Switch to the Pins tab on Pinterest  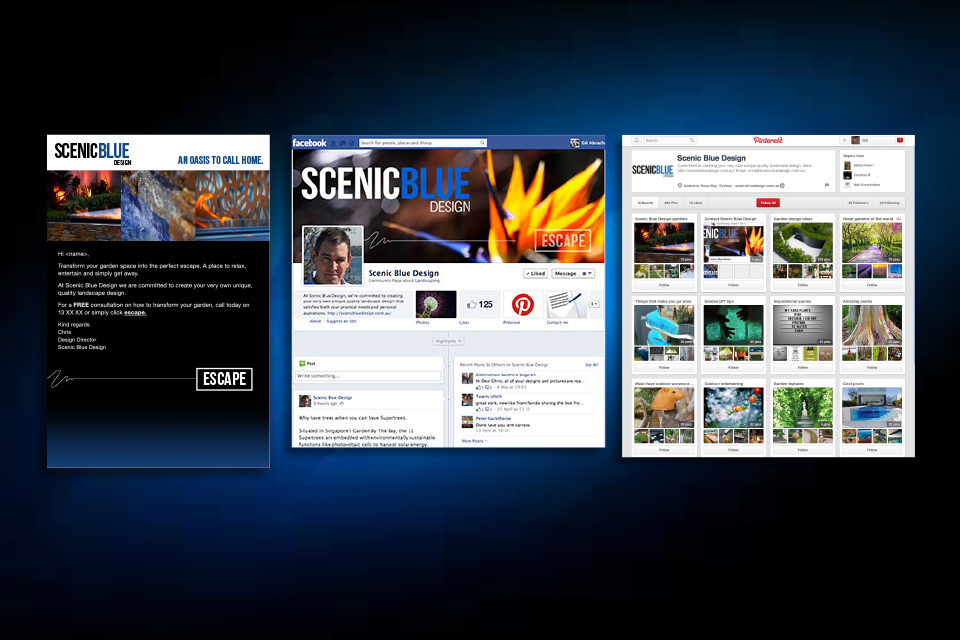671,202
